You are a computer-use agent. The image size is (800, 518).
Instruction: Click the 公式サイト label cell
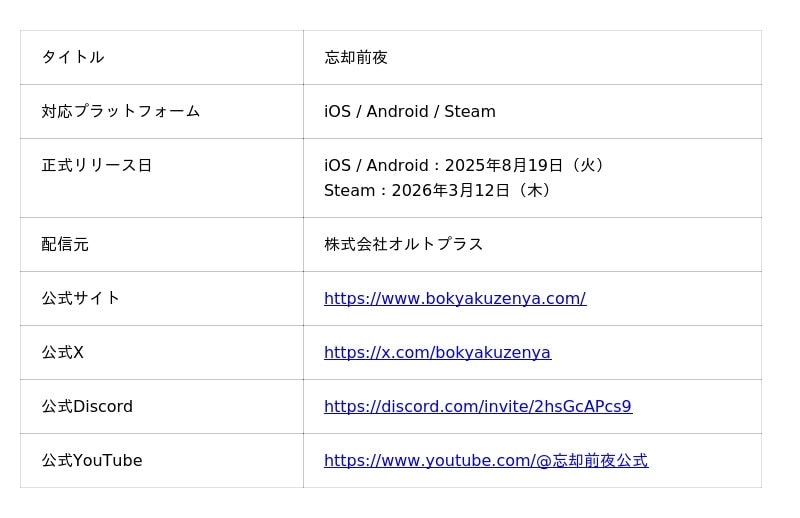point(80,298)
